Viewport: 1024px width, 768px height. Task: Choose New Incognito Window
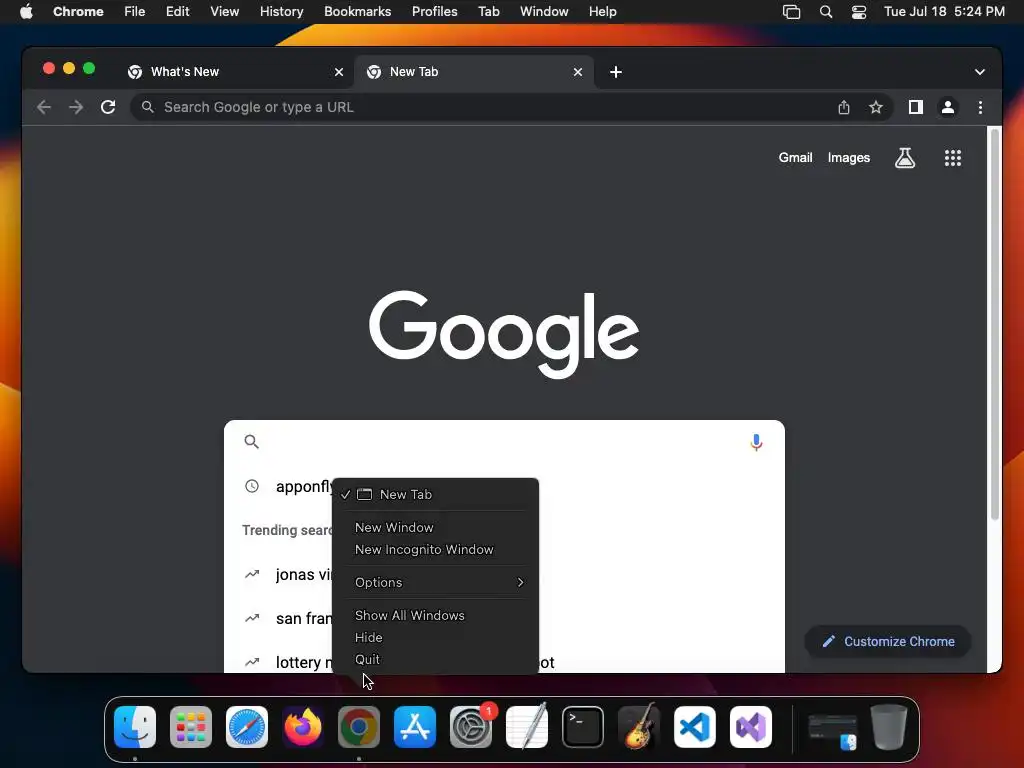coord(436,549)
